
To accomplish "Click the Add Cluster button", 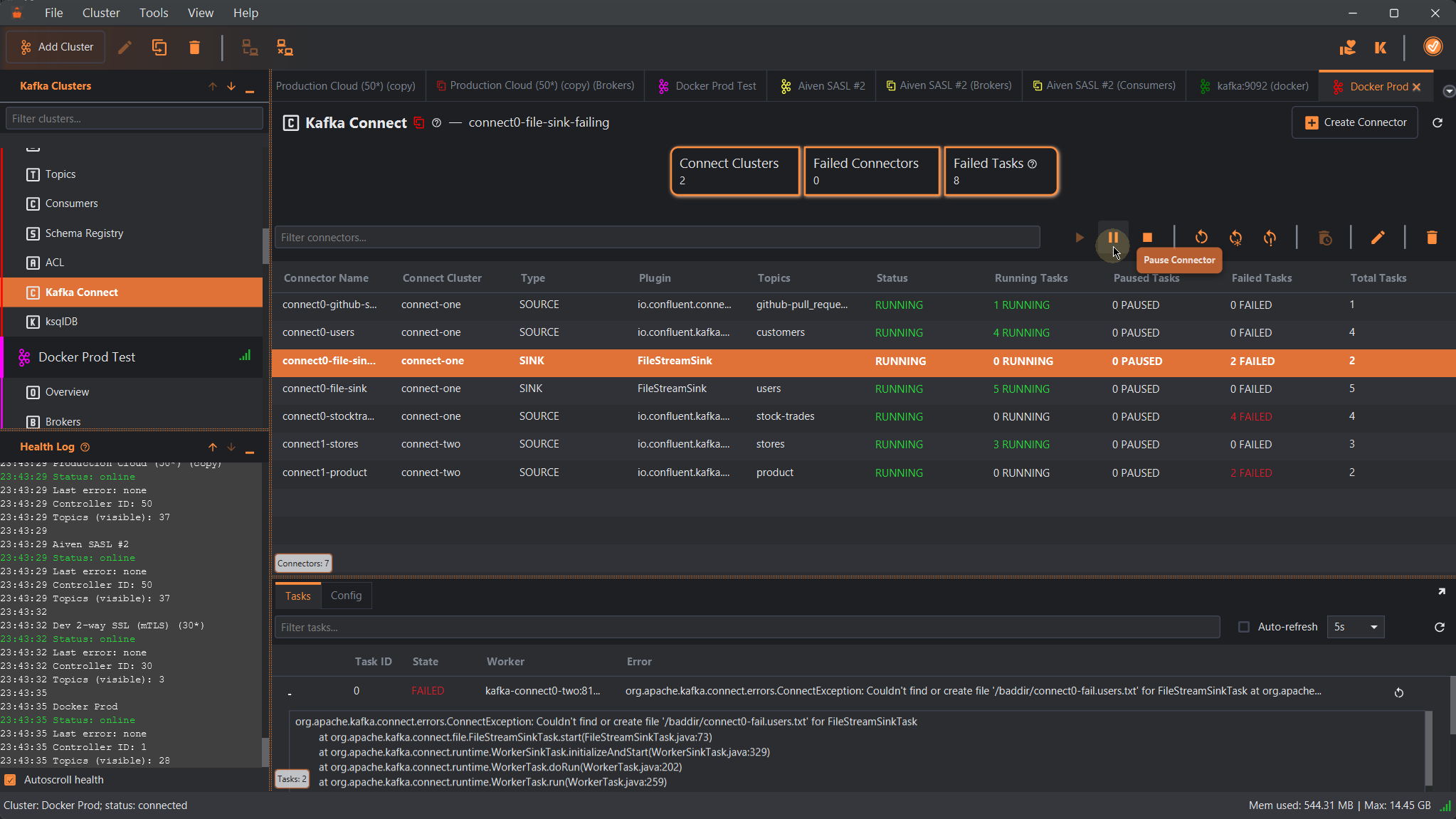I will (x=56, y=47).
